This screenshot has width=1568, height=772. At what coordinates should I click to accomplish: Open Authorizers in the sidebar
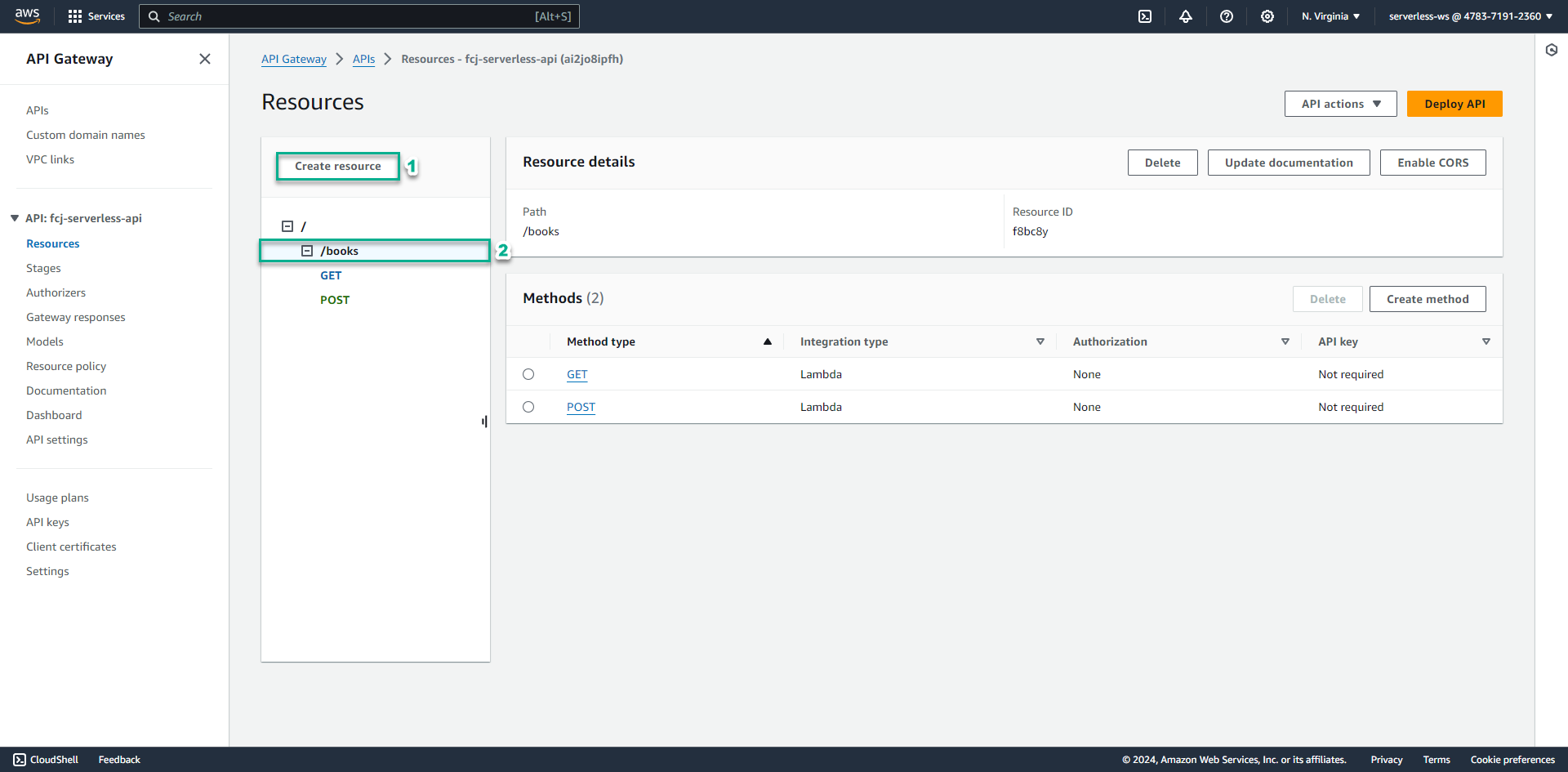point(56,292)
